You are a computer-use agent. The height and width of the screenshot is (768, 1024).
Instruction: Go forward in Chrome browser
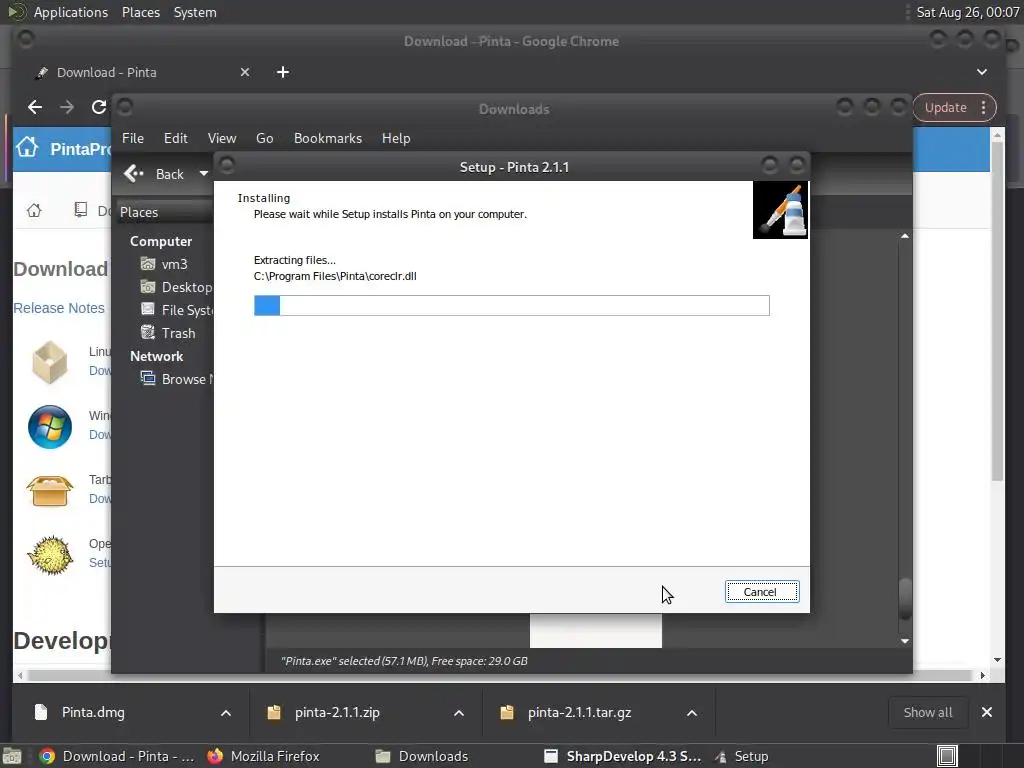coord(67,107)
